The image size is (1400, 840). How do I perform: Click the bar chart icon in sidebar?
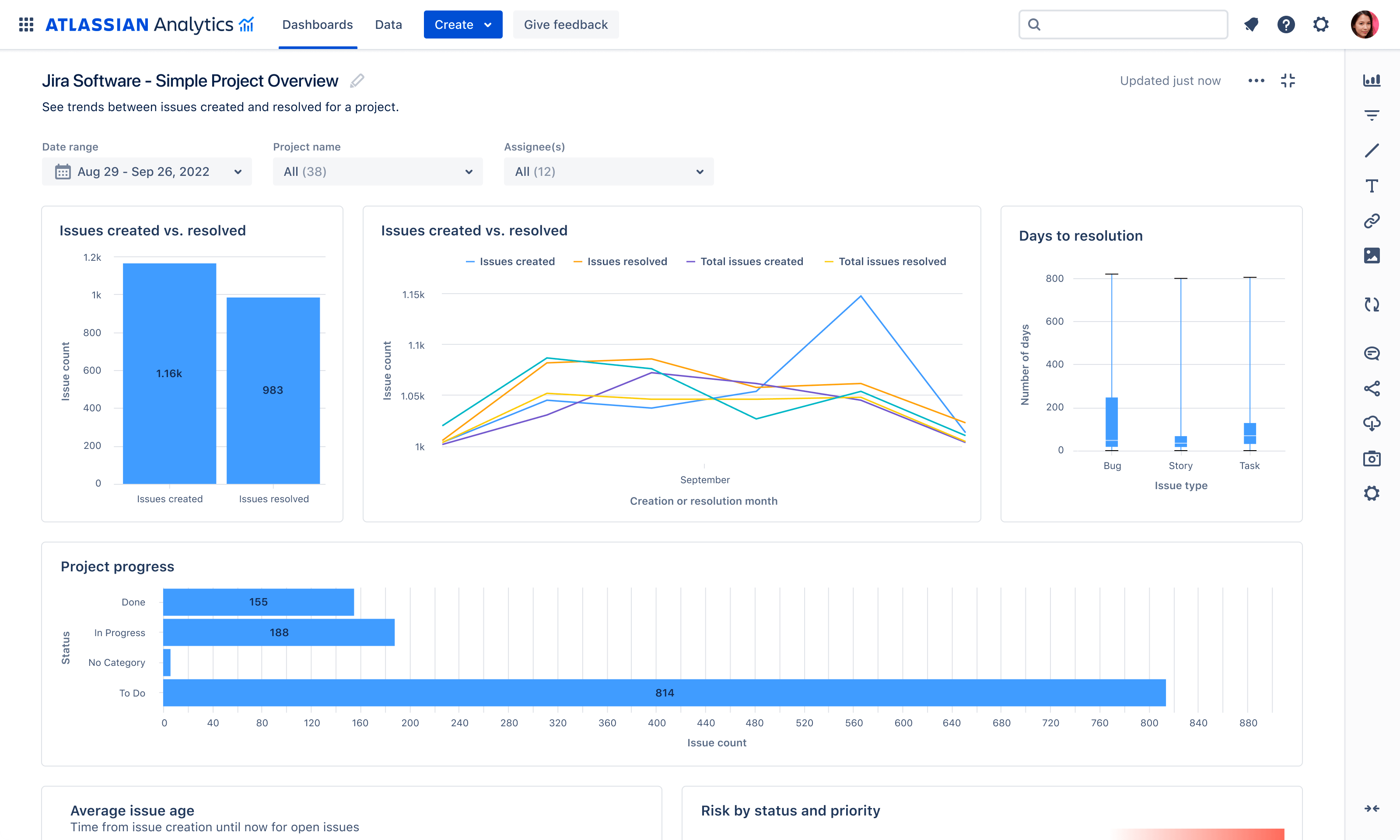click(x=1372, y=80)
